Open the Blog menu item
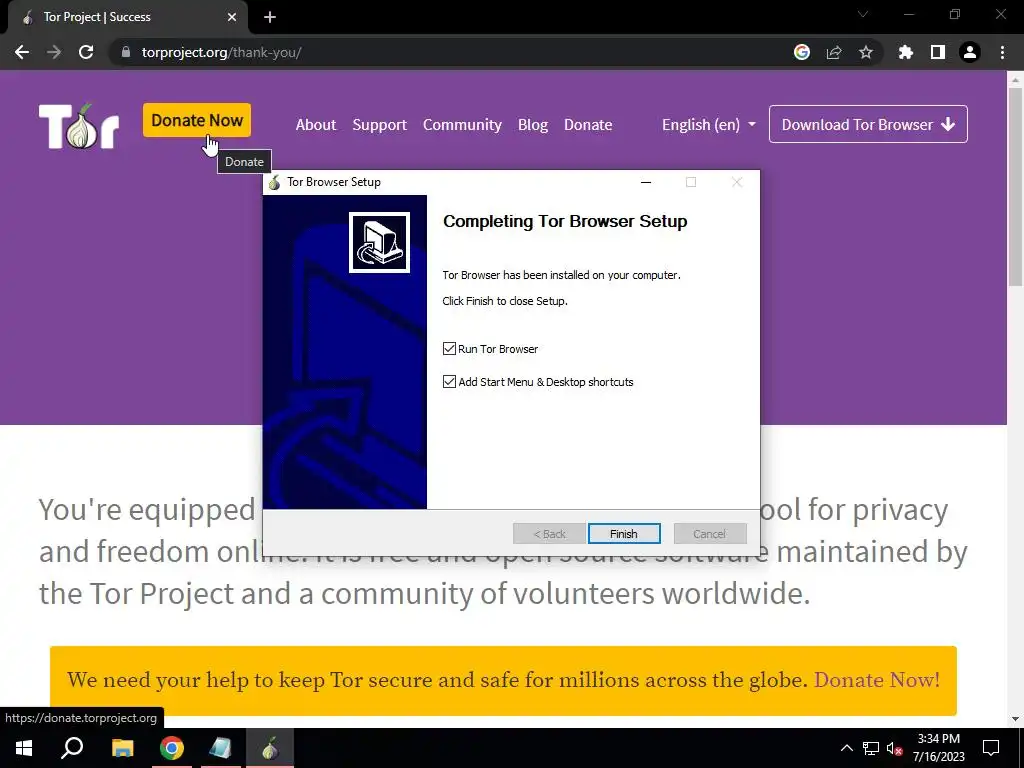Screen dimensions: 1024x768 (x=533, y=125)
